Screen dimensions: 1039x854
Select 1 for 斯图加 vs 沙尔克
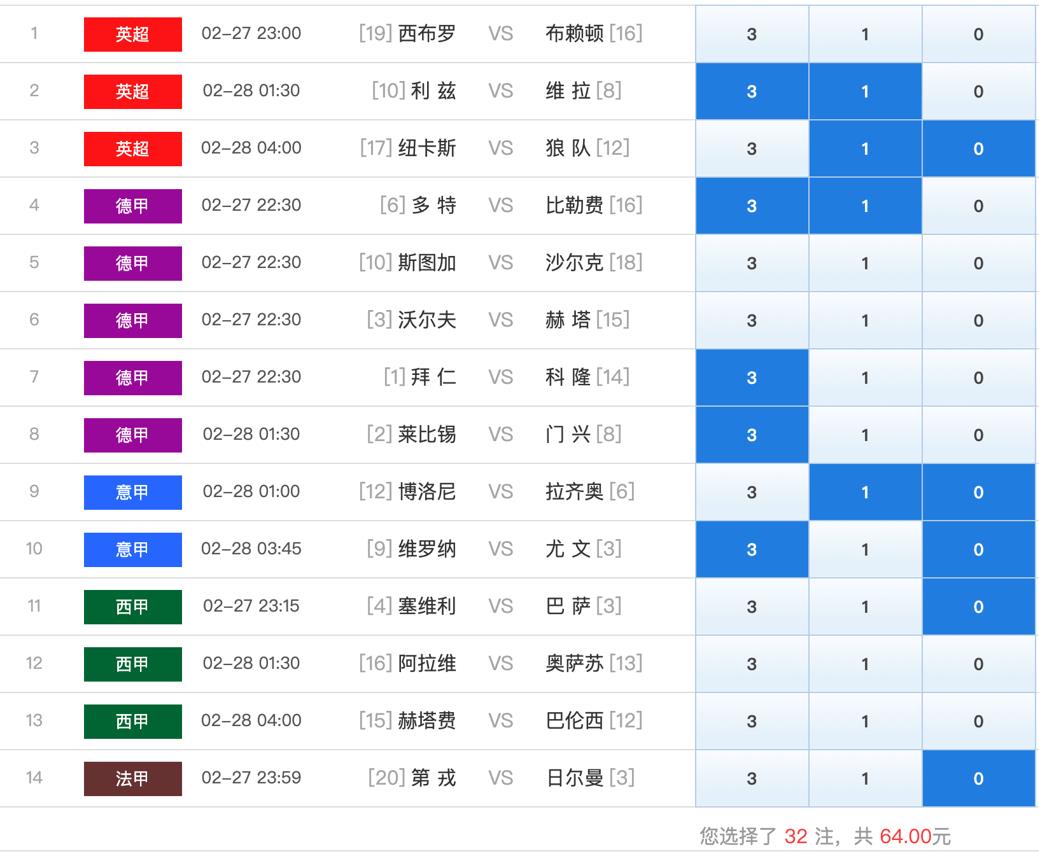[x=865, y=263]
